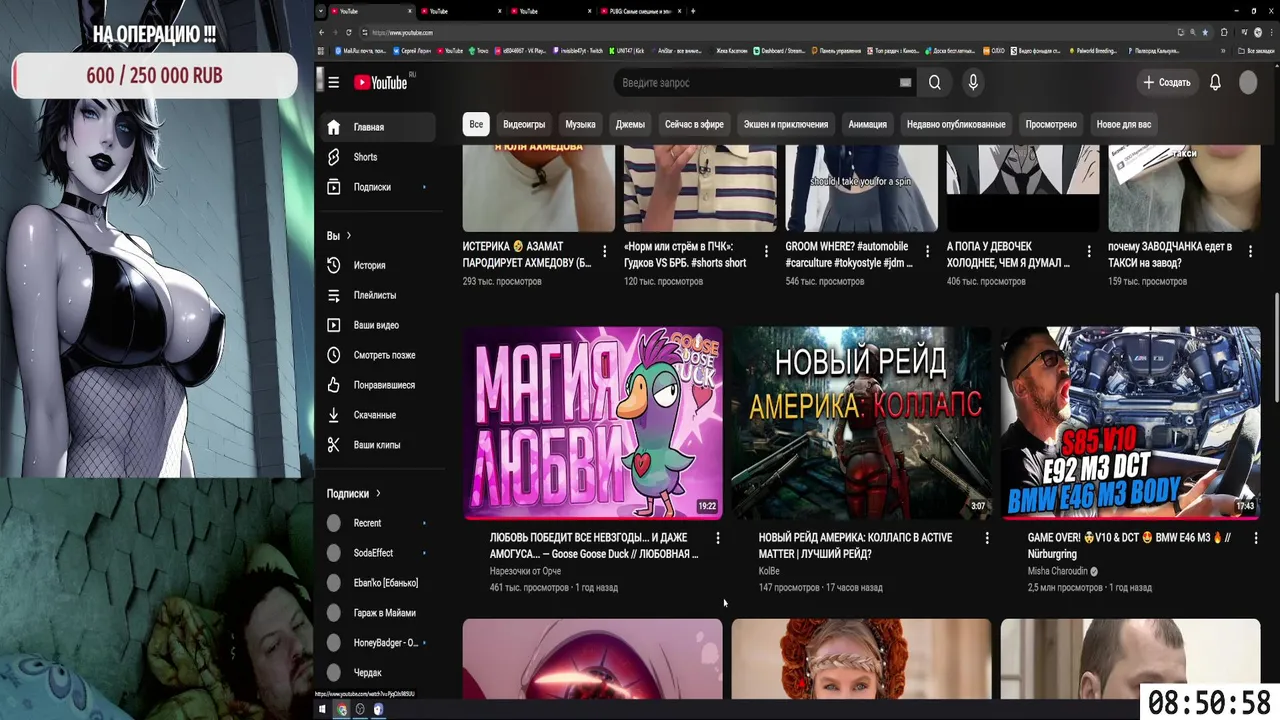Screen dimensions: 1280x720
Task: Open the new browser tab button
Action: [693, 11]
